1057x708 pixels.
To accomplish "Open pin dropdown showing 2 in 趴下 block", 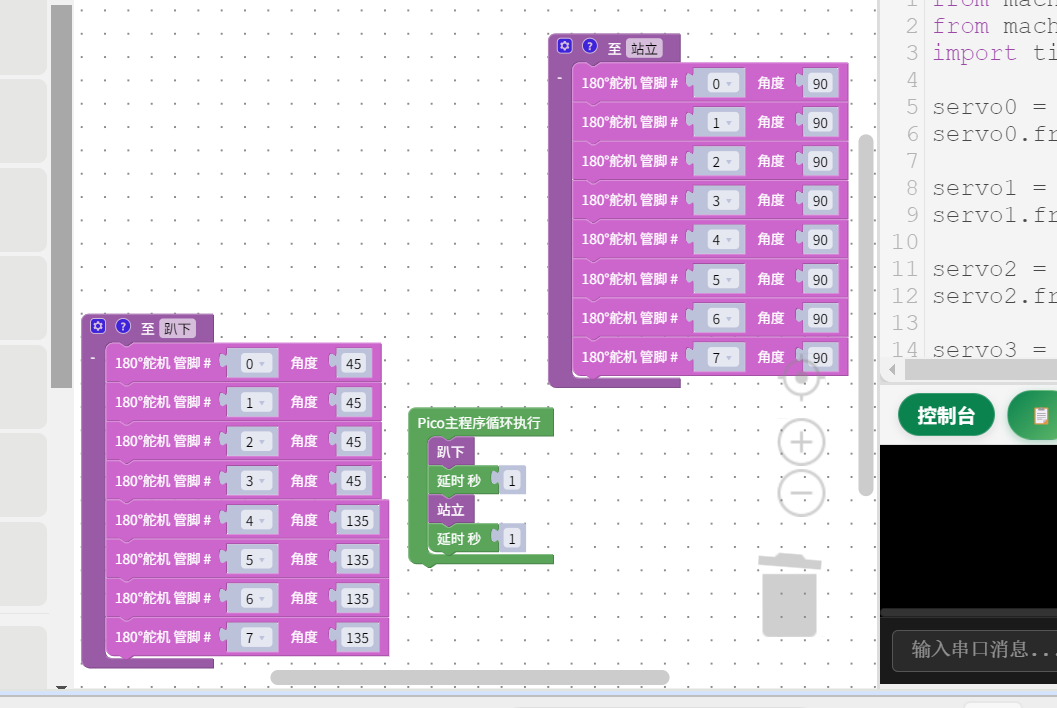I will pyautogui.click(x=255, y=442).
